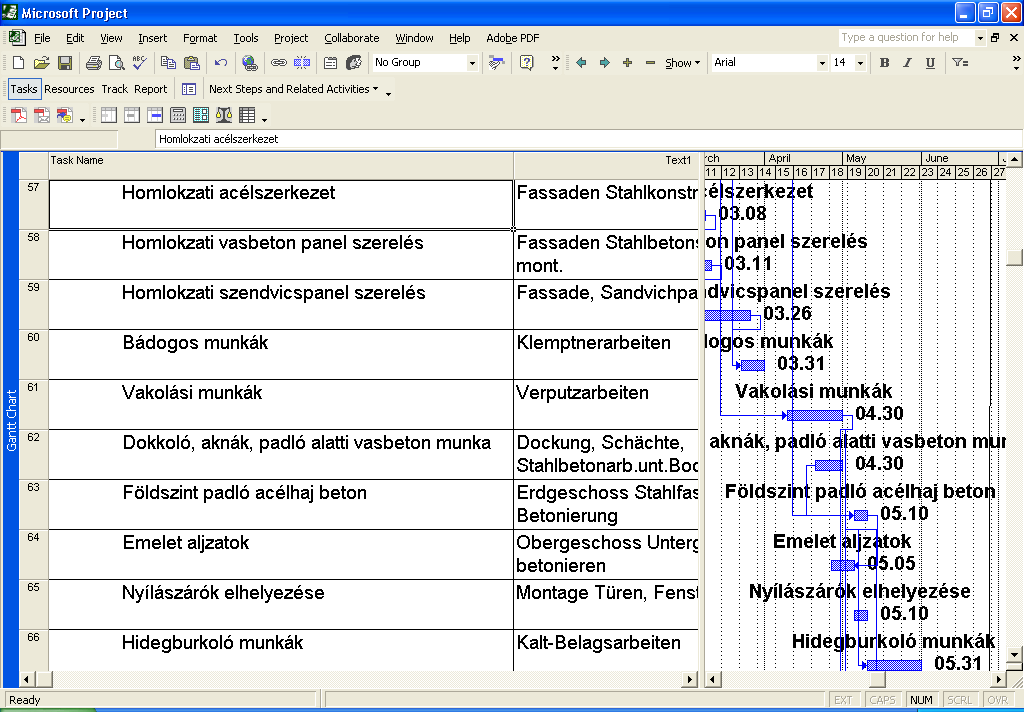The width and height of the screenshot is (1024, 712).
Task: Click the Copy Picture toolbar icon
Action: tap(496, 63)
